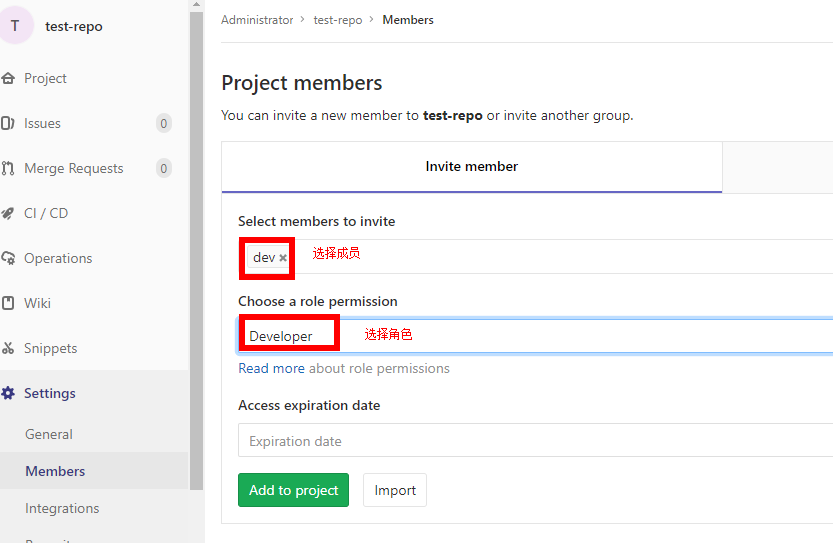Open Read more about role permissions
The image size is (833, 543).
(x=271, y=368)
